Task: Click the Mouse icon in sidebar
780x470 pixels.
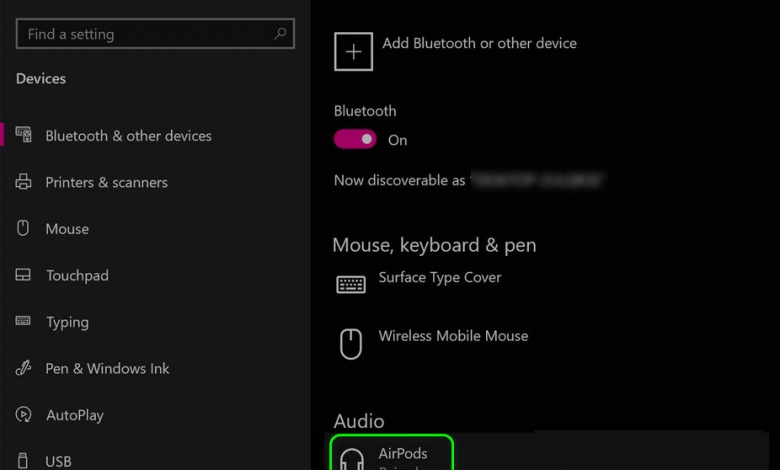Action: (x=24, y=228)
